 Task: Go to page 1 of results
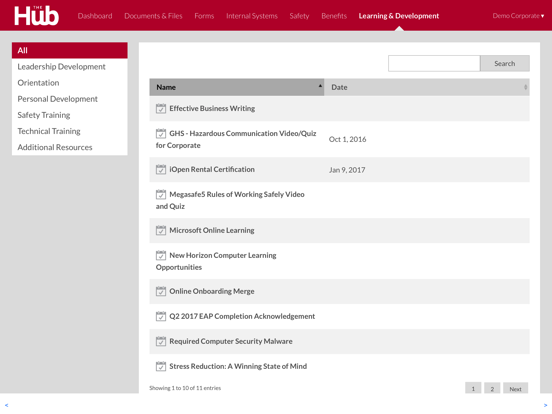pyautogui.click(x=473, y=388)
